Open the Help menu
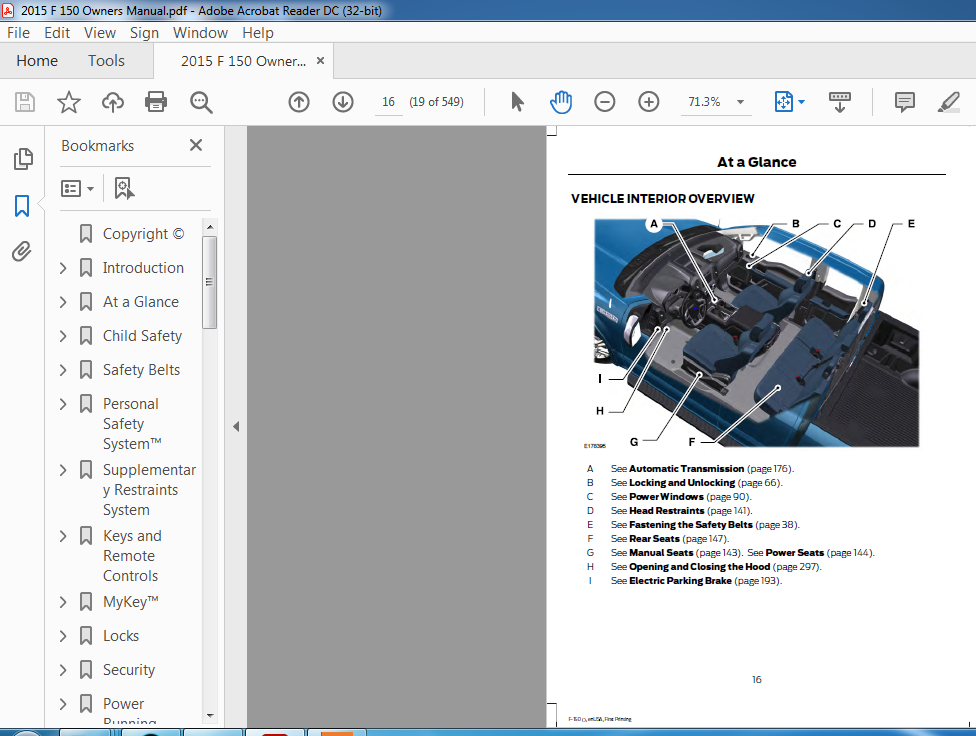The width and height of the screenshot is (976, 736). click(258, 32)
